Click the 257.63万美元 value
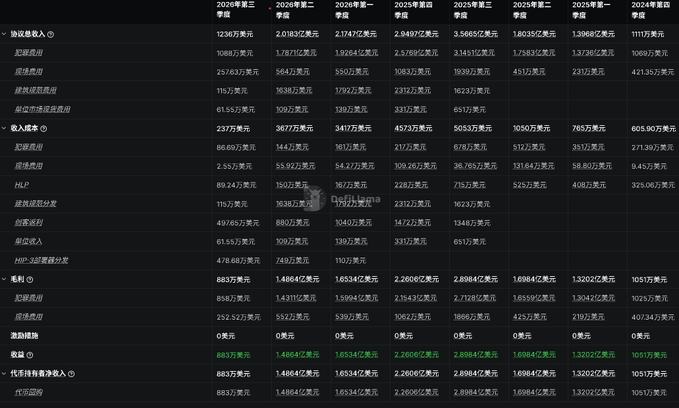The image size is (679, 408). coord(238,72)
